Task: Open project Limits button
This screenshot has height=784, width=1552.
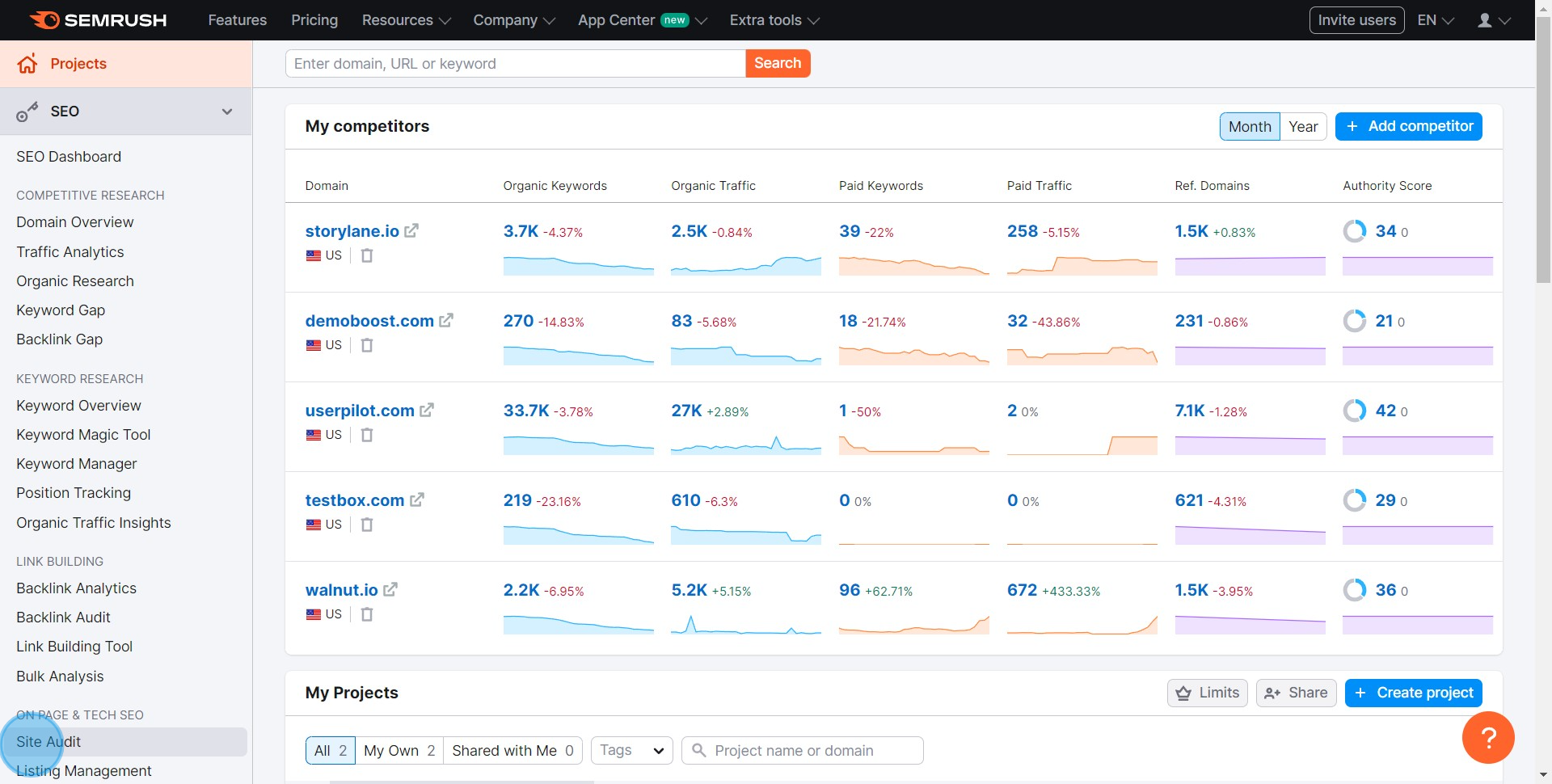Action: pyautogui.click(x=1208, y=693)
